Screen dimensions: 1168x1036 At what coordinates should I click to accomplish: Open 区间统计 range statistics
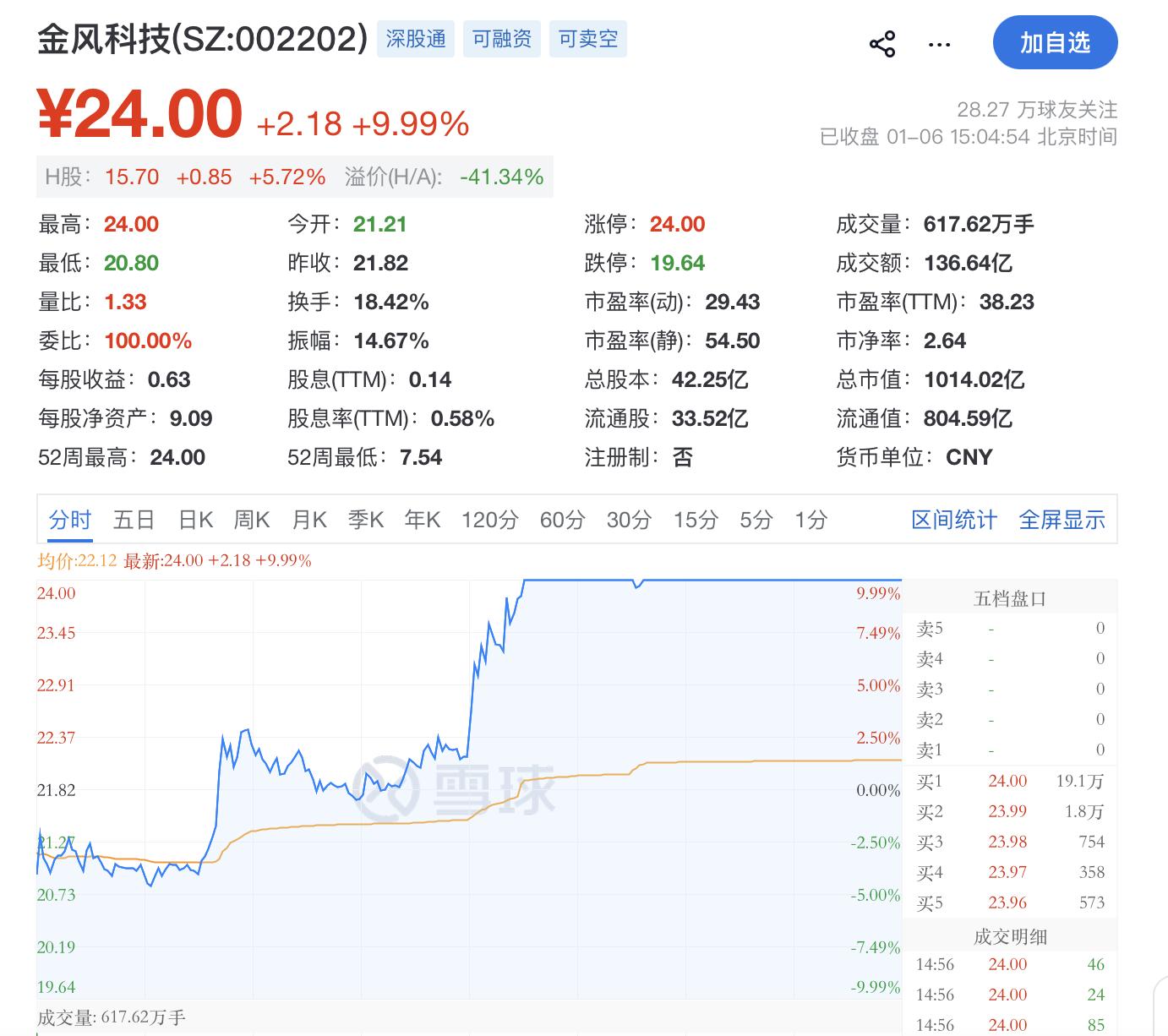[954, 520]
